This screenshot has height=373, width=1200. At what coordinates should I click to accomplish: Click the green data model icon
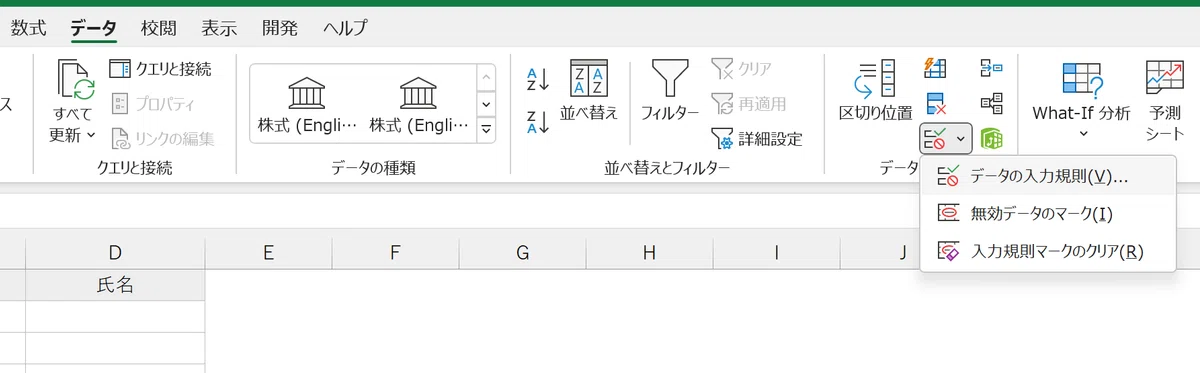991,138
